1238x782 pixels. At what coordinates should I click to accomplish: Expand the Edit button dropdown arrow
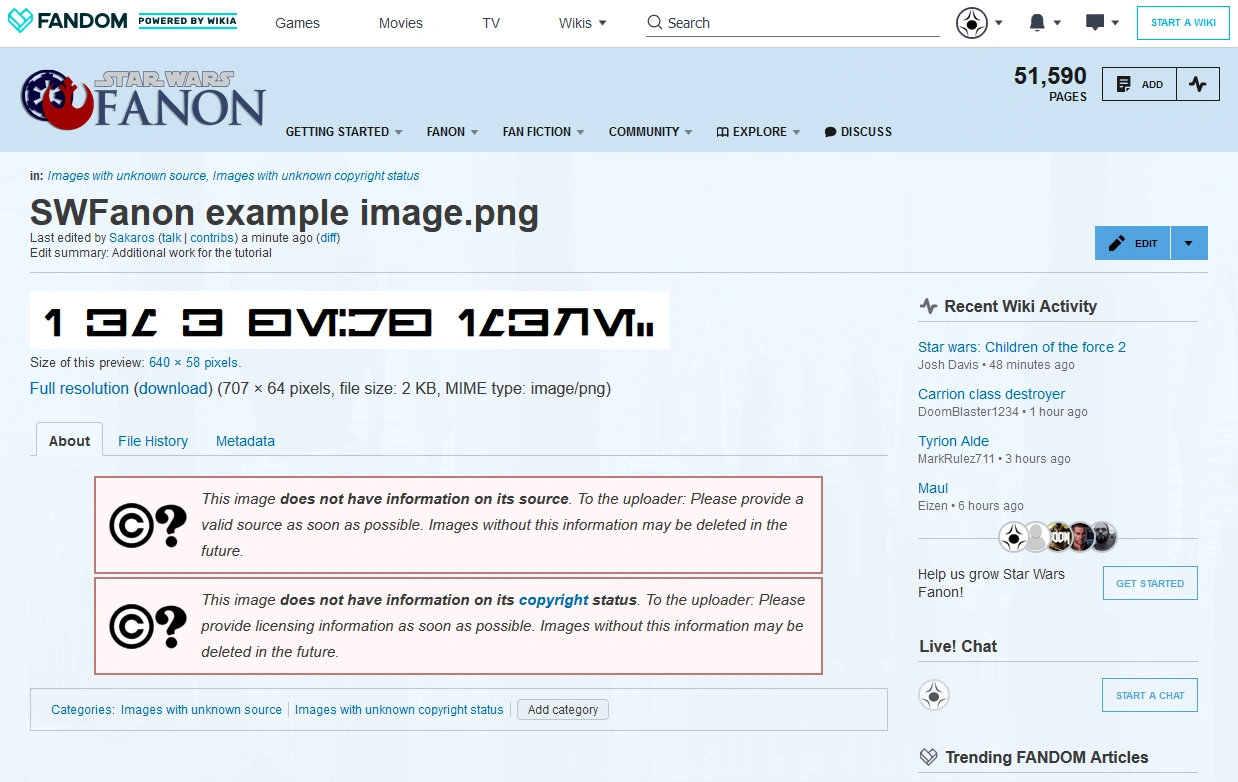click(x=1189, y=243)
